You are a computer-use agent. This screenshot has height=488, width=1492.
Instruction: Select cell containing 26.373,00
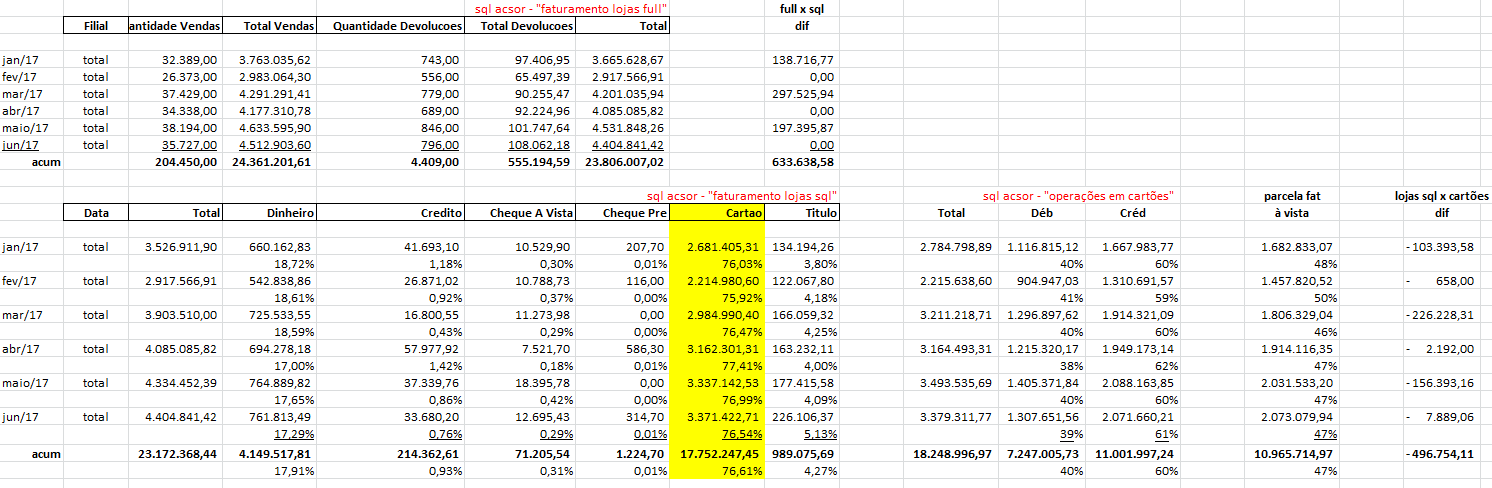[x=188, y=77]
